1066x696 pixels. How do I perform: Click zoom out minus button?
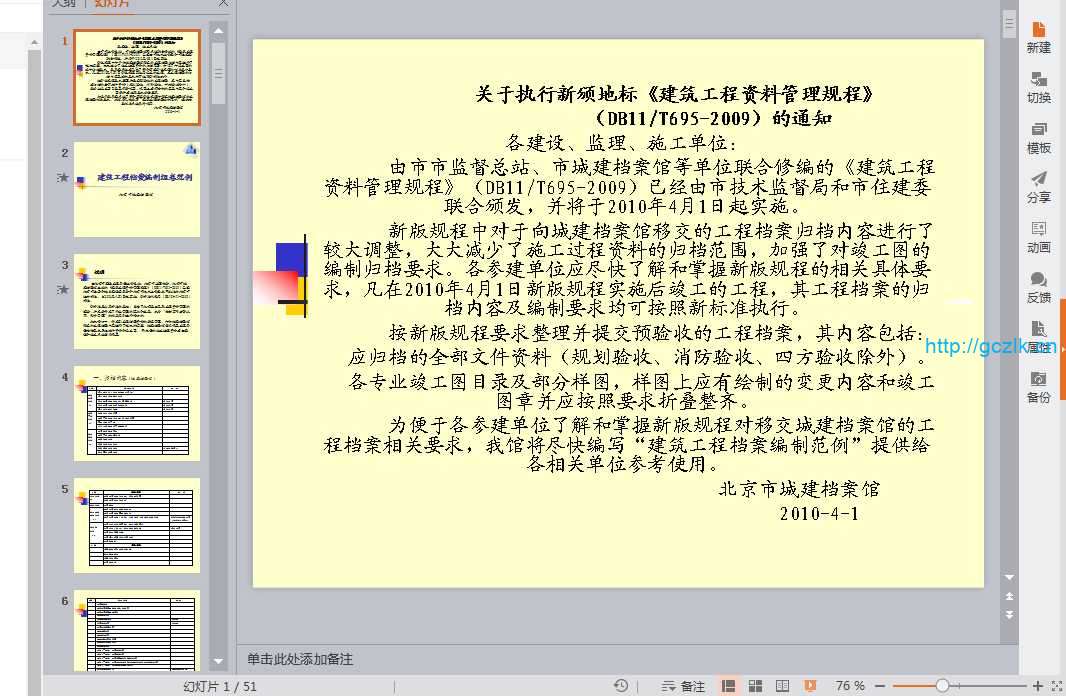coord(881,686)
